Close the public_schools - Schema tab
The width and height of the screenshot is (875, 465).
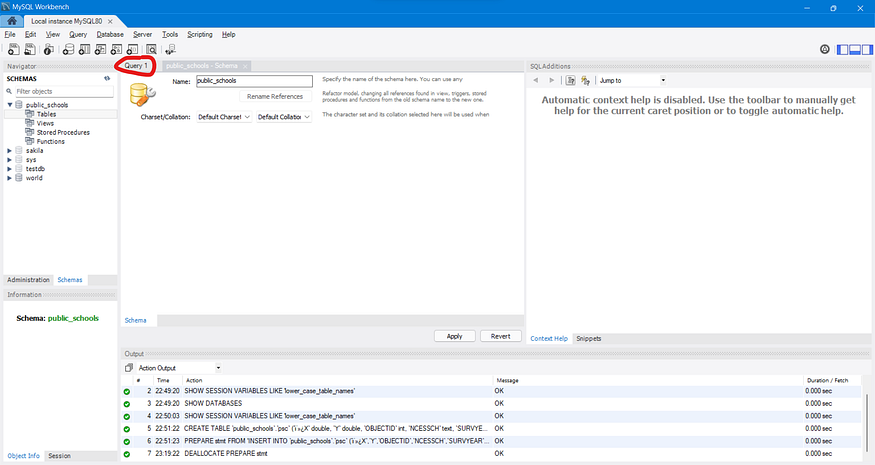[x=245, y=66]
